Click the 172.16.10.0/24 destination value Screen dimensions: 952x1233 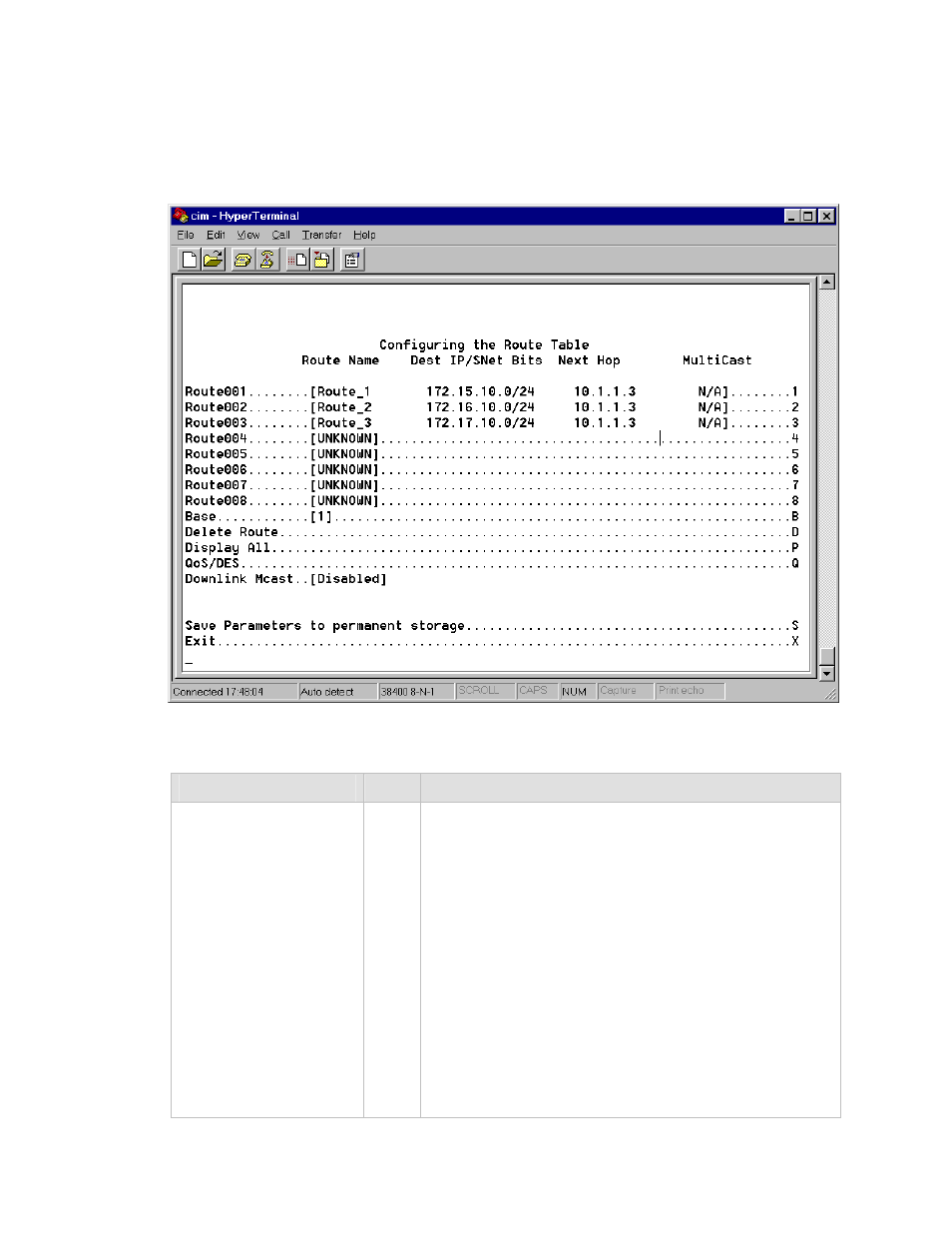480,407
